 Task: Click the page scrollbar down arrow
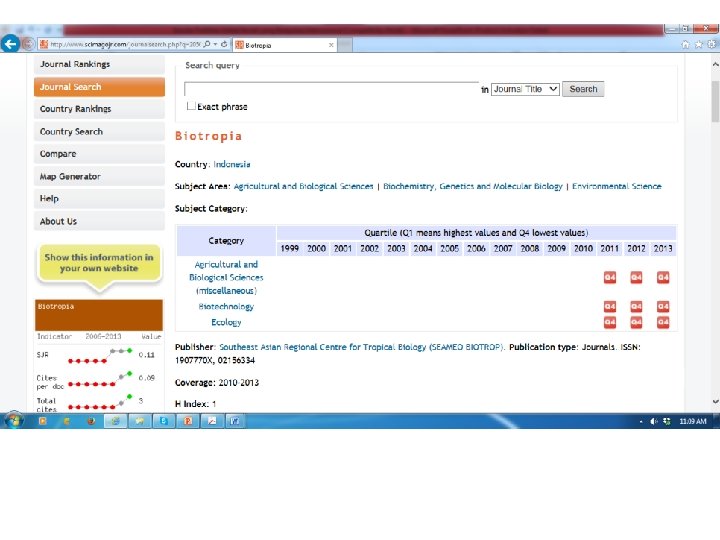715,401
